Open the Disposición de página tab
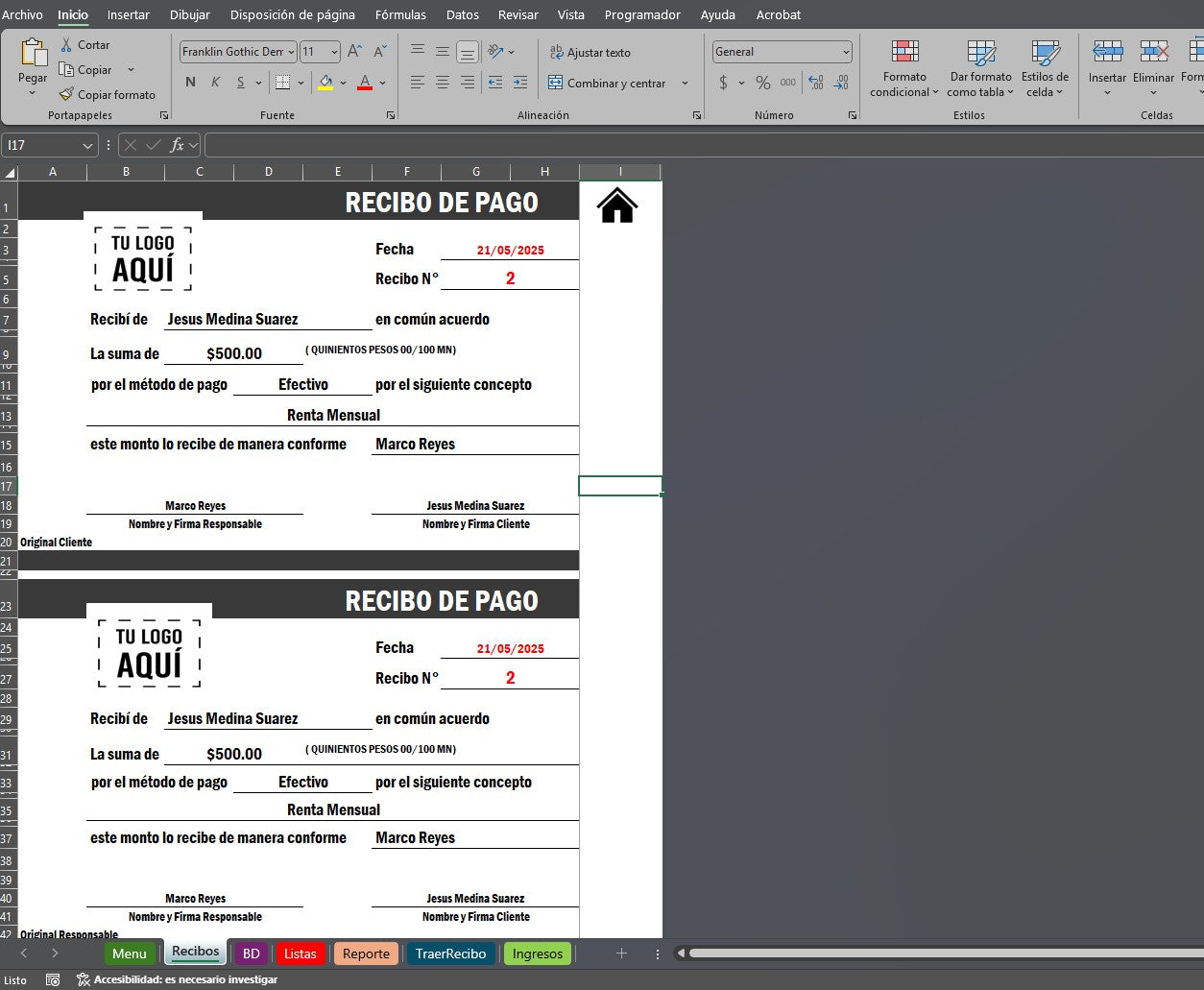Viewport: 1204px width, 990px height. click(x=293, y=14)
